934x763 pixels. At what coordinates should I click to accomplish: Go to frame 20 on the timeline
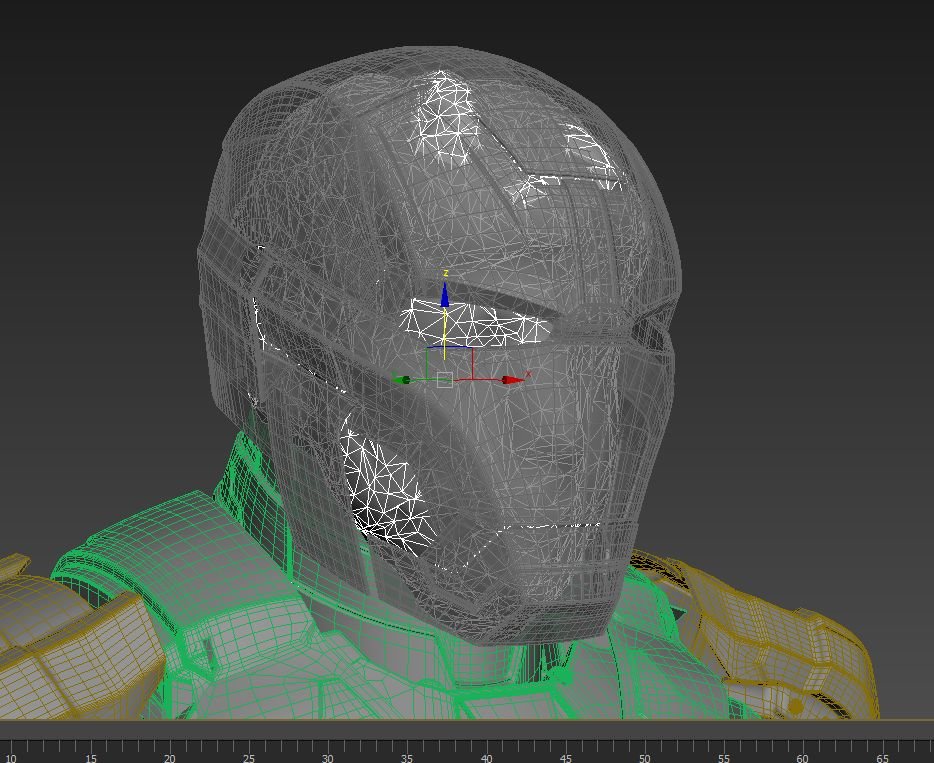[x=170, y=758]
